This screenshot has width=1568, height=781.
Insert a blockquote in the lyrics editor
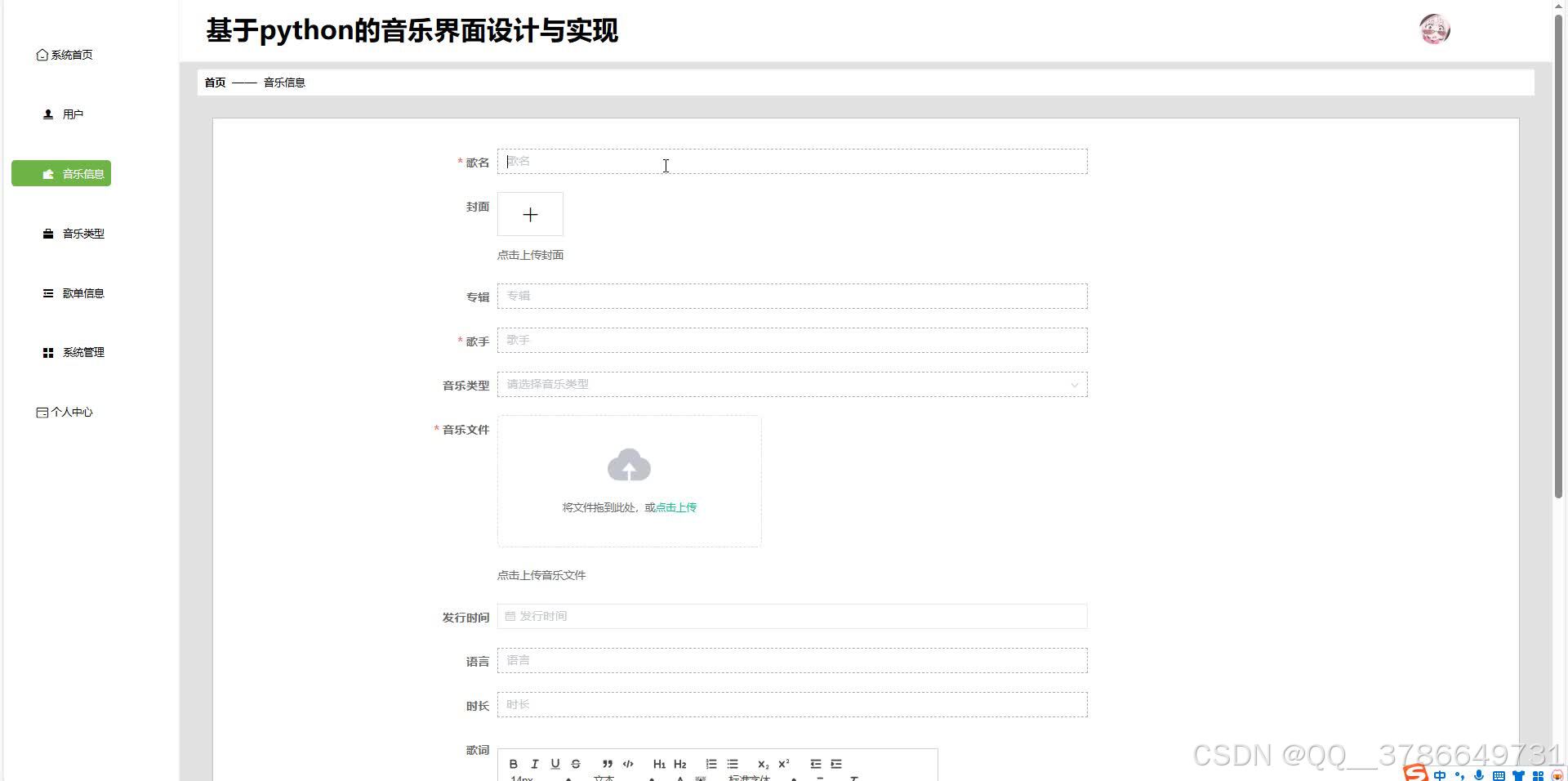(608, 764)
